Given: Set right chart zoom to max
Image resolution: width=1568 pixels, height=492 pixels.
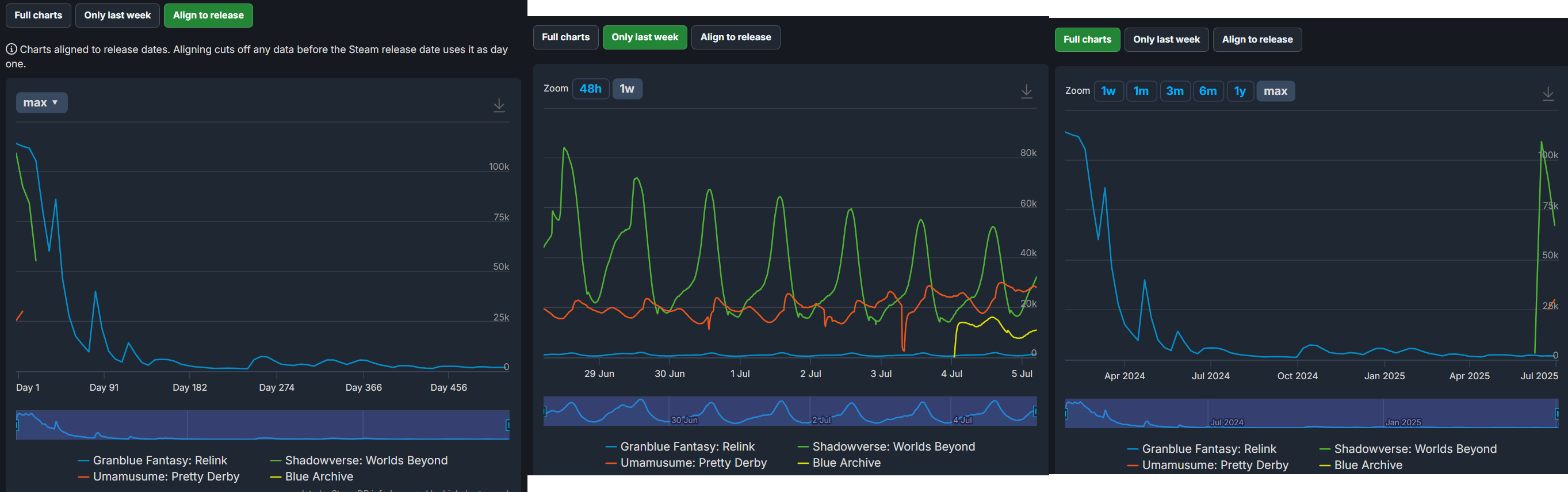Looking at the screenshot, I should pyautogui.click(x=1275, y=91).
